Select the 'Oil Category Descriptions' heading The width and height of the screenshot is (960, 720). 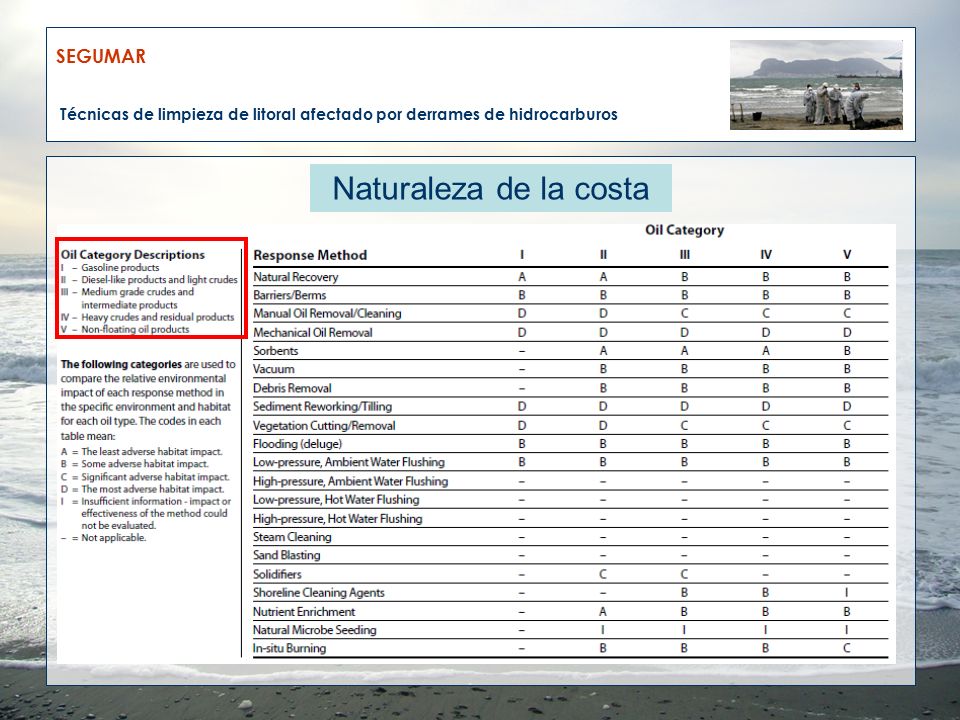(133, 255)
